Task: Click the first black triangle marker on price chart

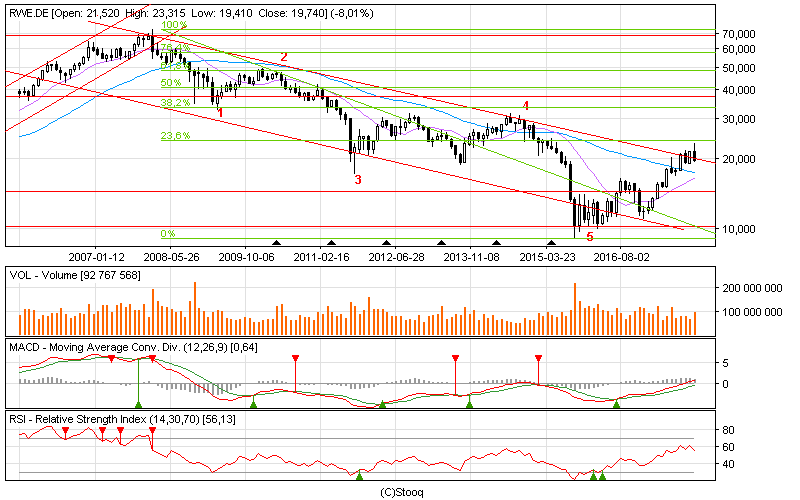Action: [276, 242]
